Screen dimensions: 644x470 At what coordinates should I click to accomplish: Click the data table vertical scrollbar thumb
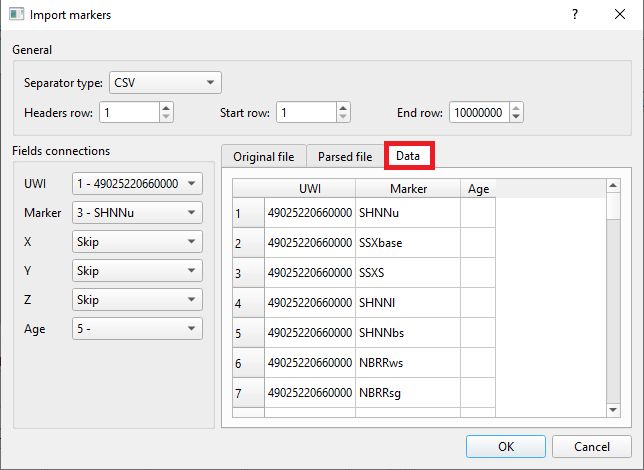(x=613, y=206)
